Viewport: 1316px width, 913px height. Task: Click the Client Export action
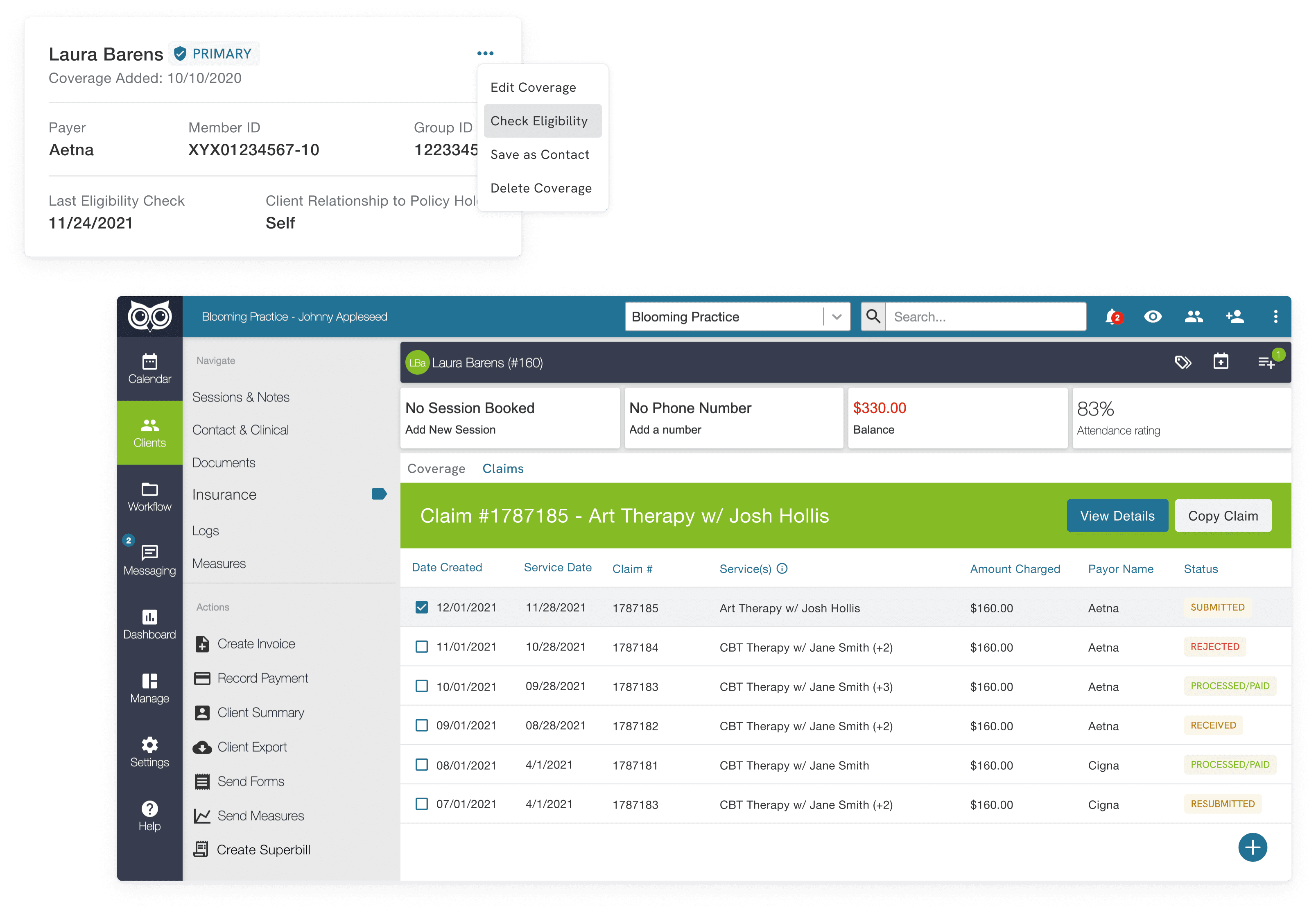tap(240, 747)
